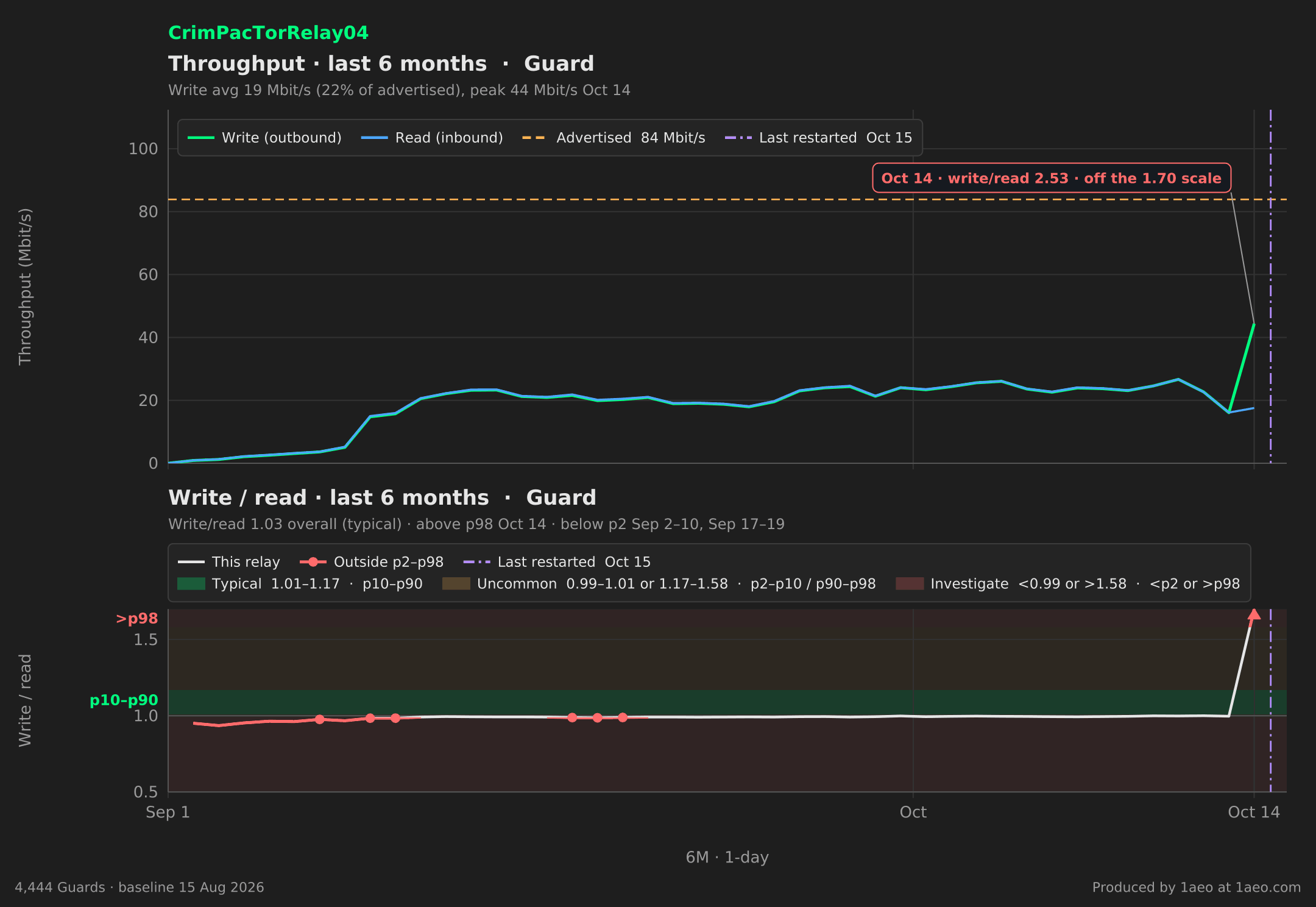This screenshot has height=907, width=1316.
Task: Click the 1.5 tick on write/read axis
Action: click(146, 639)
